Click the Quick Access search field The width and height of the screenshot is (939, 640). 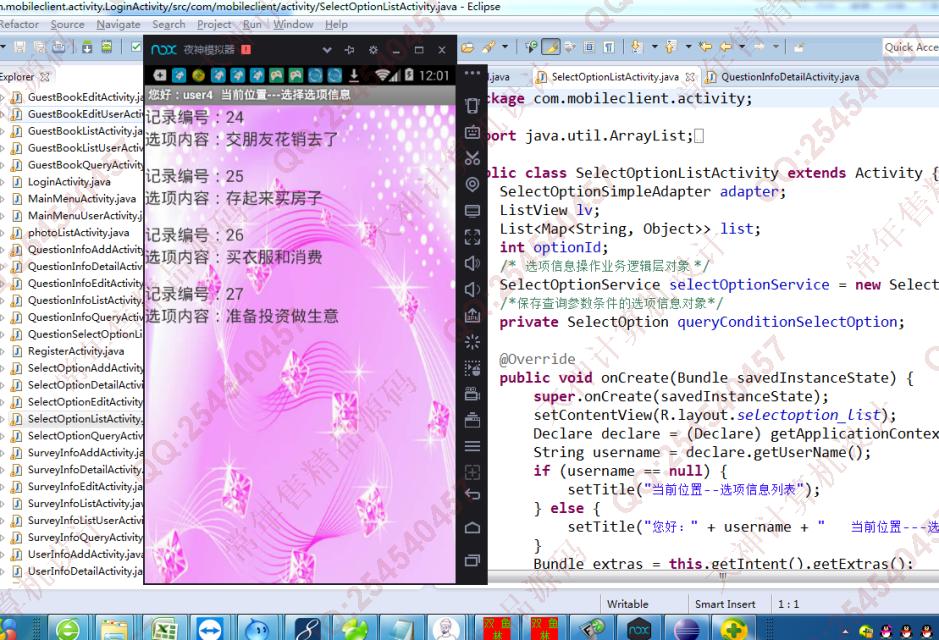[910, 47]
